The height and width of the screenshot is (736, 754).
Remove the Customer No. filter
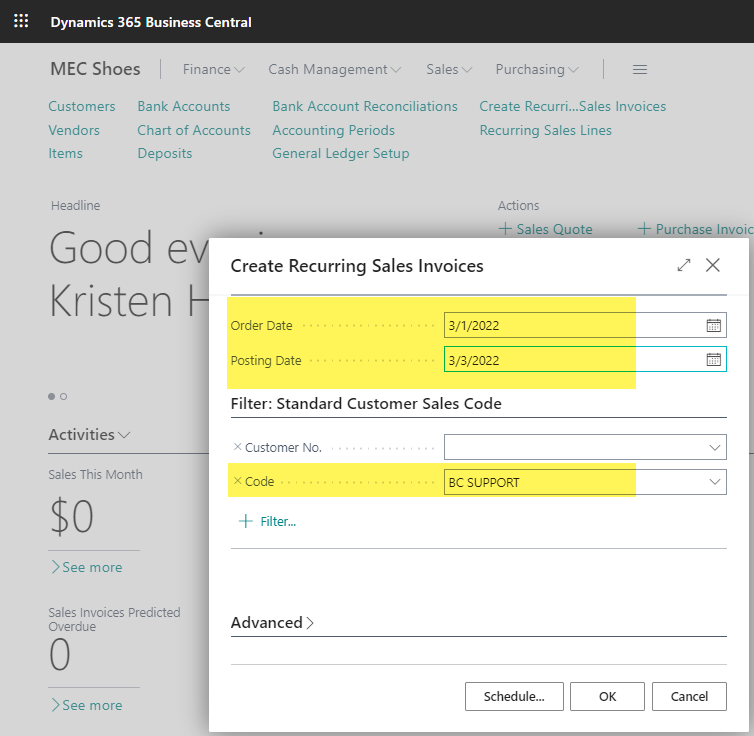(x=237, y=447)
